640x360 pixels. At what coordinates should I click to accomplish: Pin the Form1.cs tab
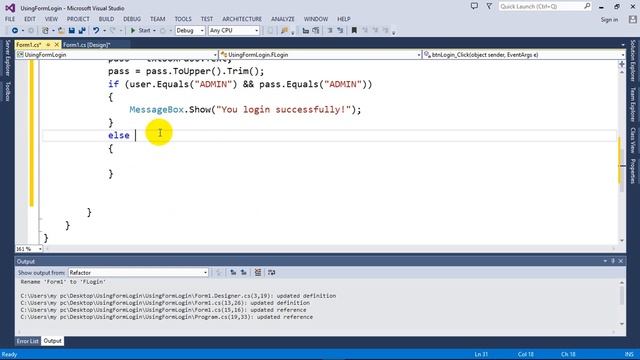[x=48, y=45]
